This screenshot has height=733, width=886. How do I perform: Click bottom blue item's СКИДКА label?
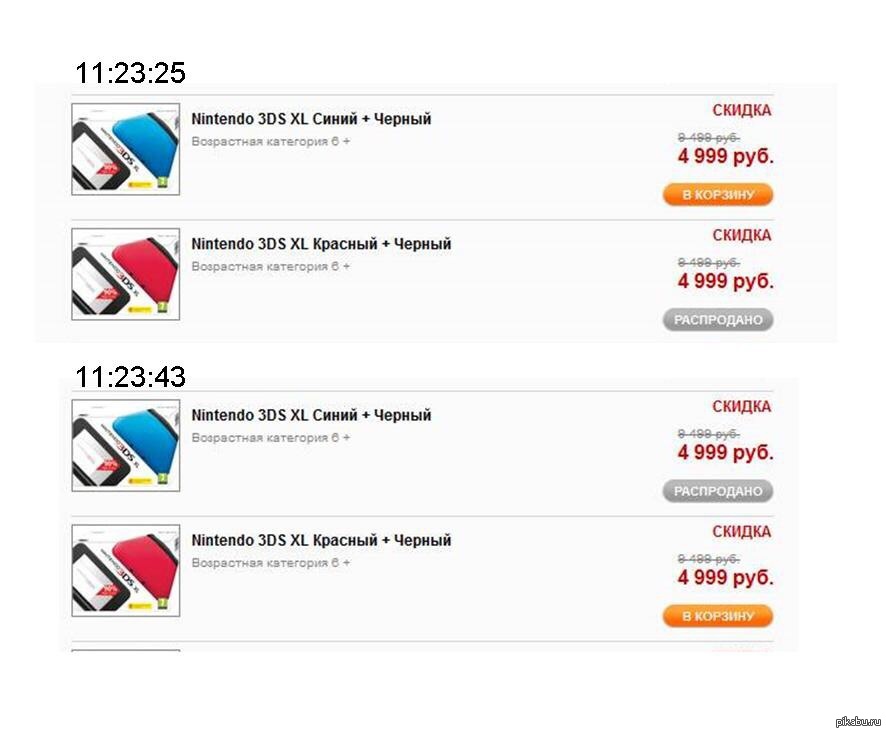coord(741,406)
